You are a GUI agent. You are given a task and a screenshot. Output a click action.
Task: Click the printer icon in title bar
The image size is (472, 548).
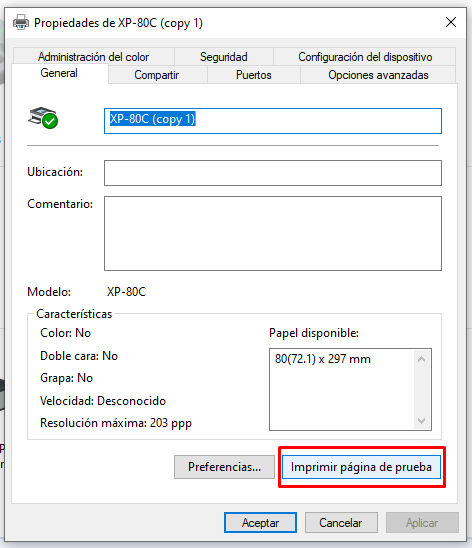tap(21, 22)
